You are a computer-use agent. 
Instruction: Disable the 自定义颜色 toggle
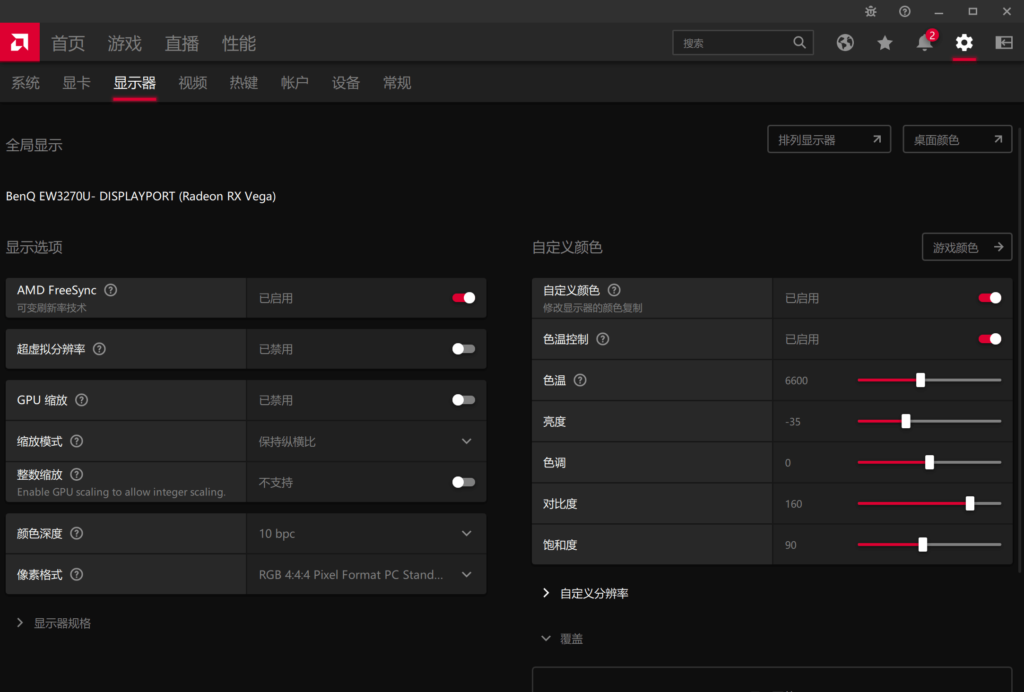click(x=989, y=298)
